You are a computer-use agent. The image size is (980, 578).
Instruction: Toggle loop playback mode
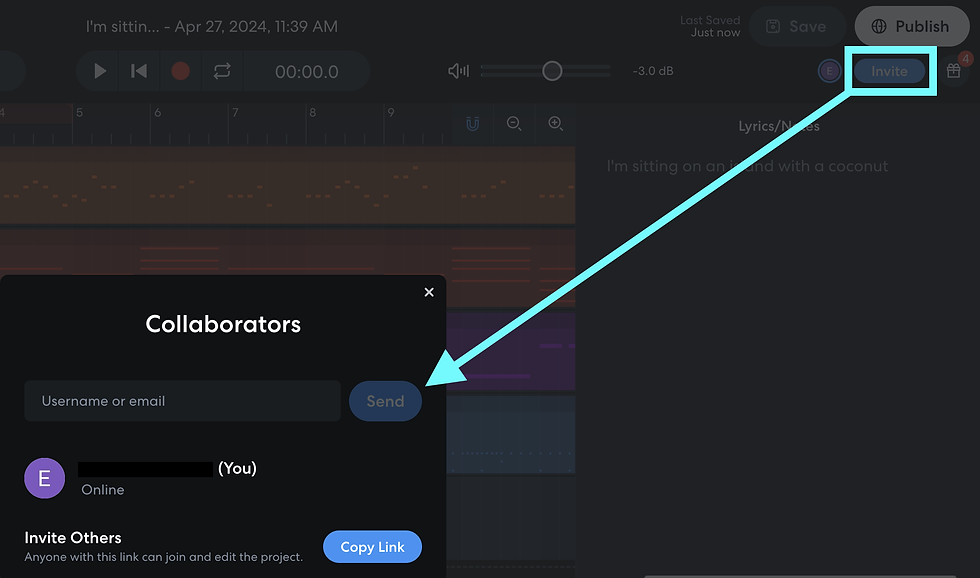point(220,70)
